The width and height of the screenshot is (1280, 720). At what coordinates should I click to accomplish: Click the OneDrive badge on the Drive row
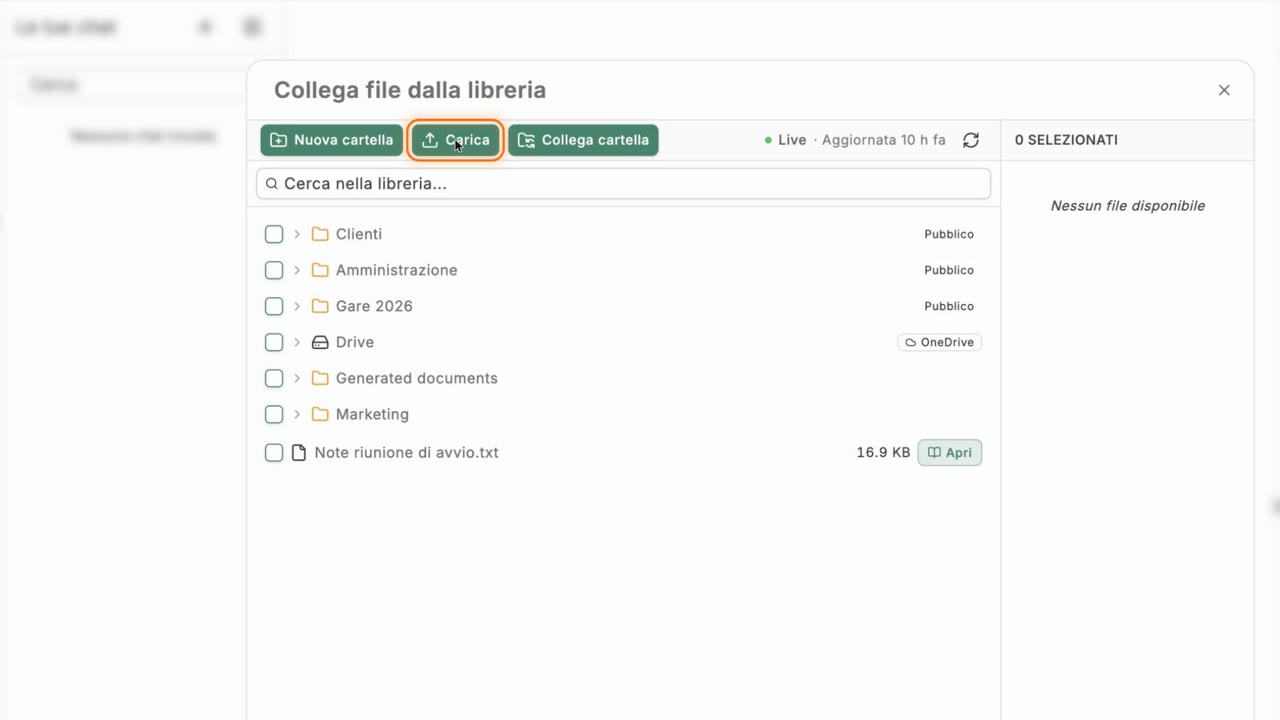click(940, 342)
